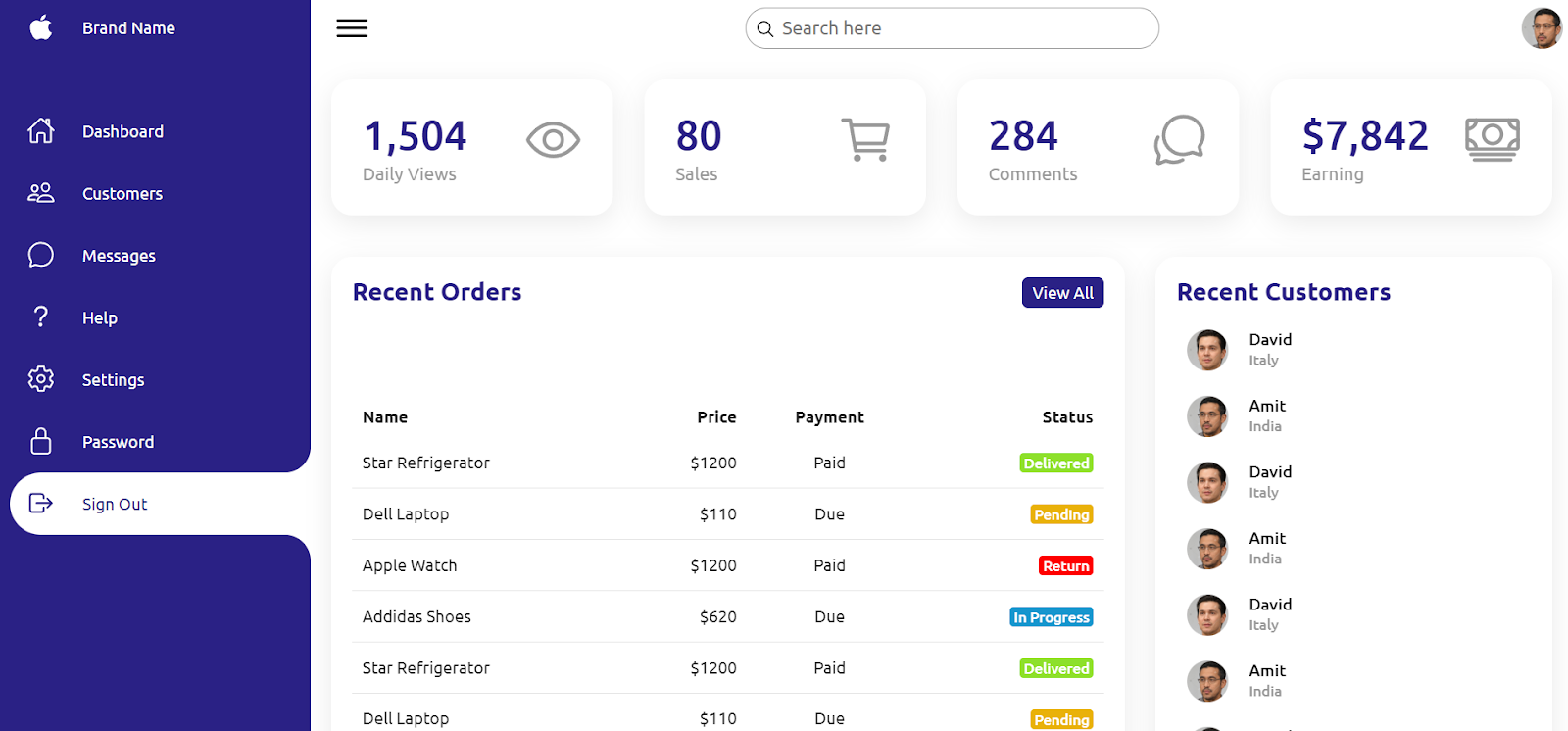Click the Paid cell in Apple Watch row
The height and width of the screenshot is (731, 1568).
pos(829,565)
